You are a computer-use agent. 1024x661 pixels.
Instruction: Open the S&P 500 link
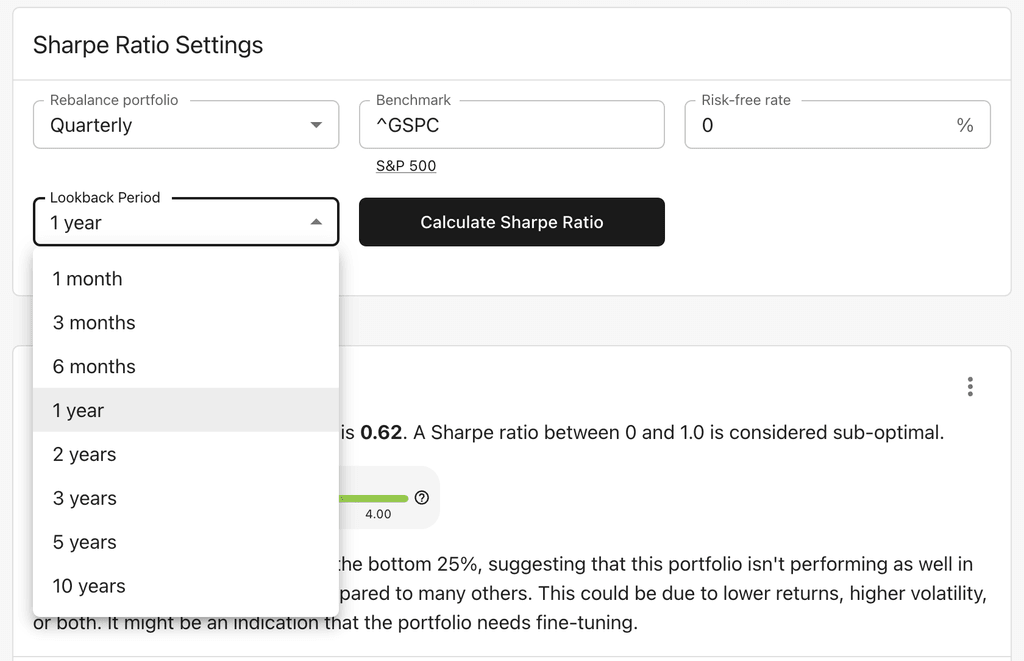click(x=406, y=166)
